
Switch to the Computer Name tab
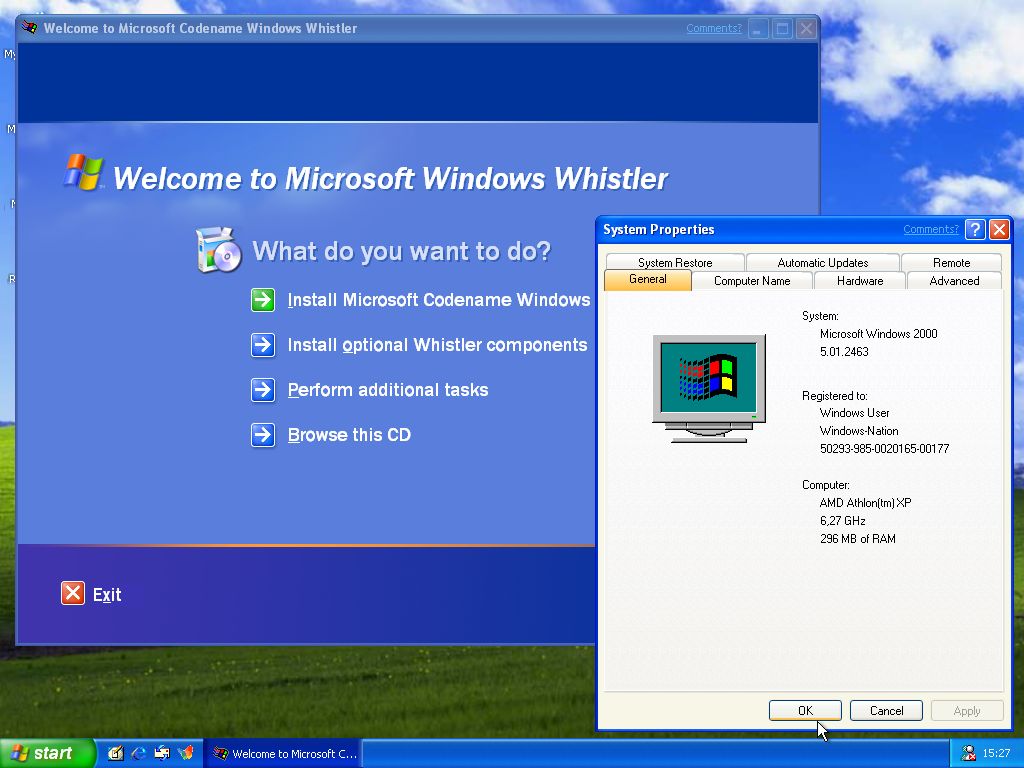[752, 281]
